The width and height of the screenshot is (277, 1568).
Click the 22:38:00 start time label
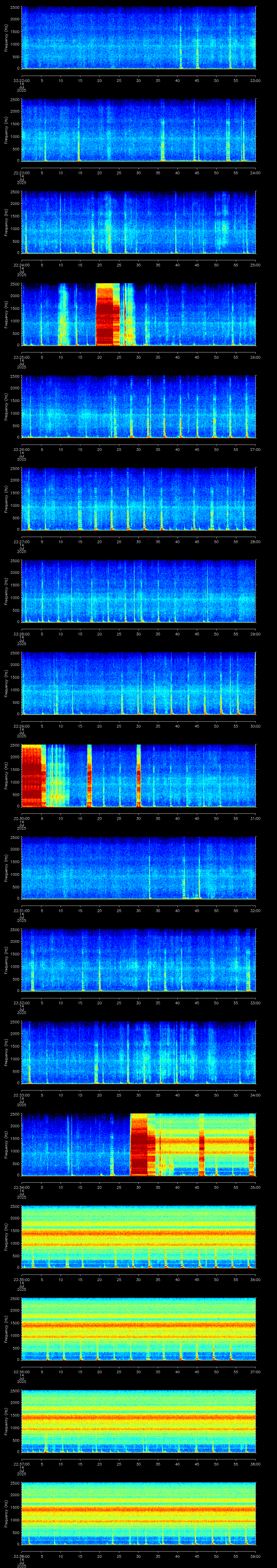pyautogui.click(x=21, y=1556)
